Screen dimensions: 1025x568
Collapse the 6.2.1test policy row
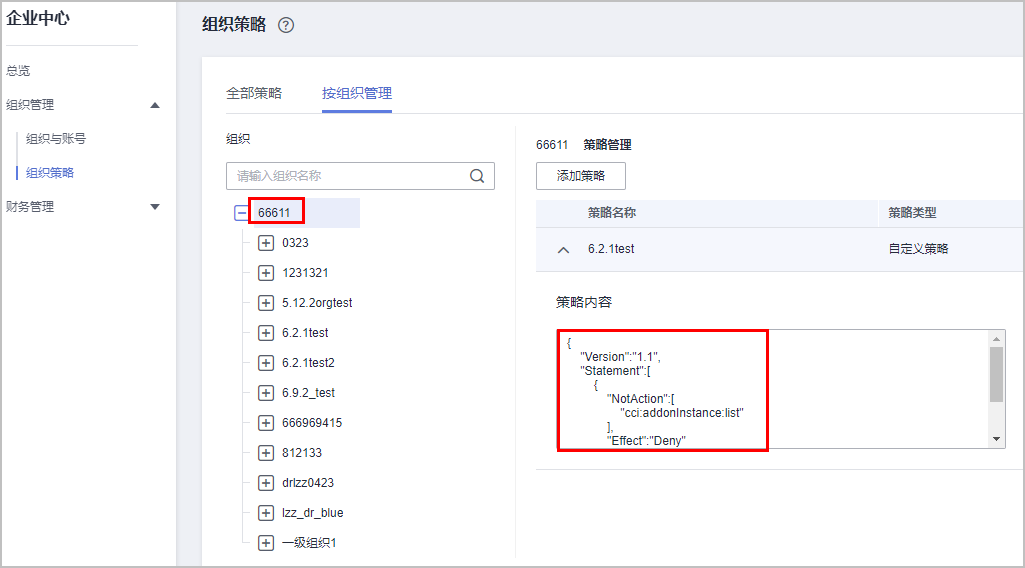coord(563,249)
